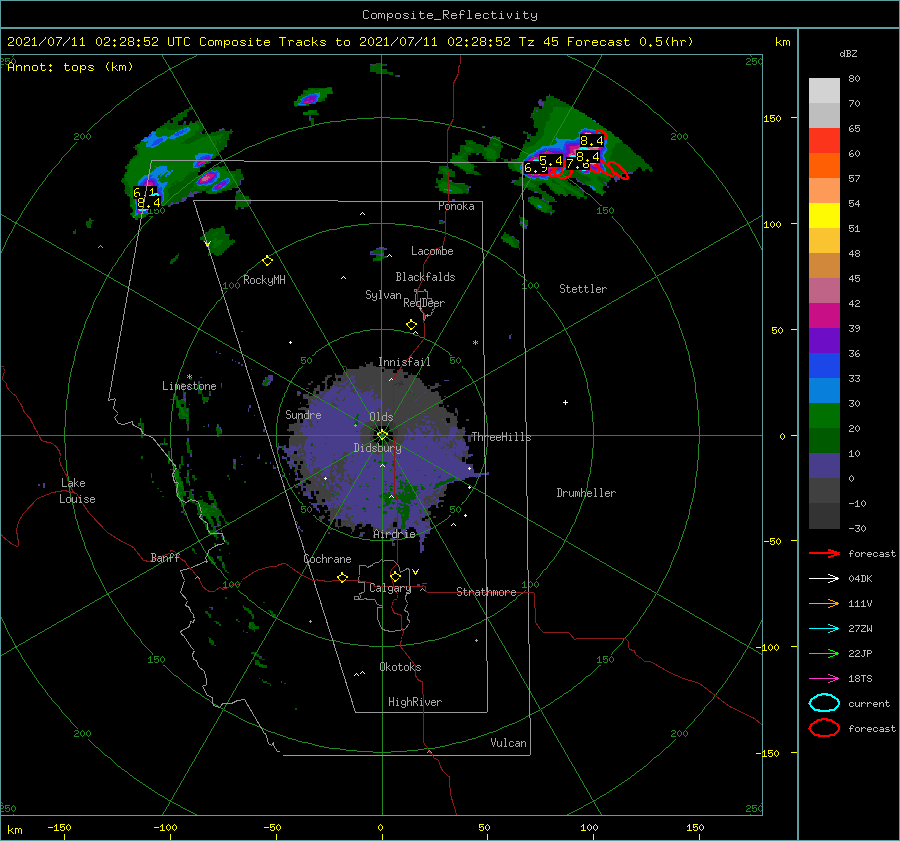Select the magenta 18TS arrow in legend

click(824, 679)
